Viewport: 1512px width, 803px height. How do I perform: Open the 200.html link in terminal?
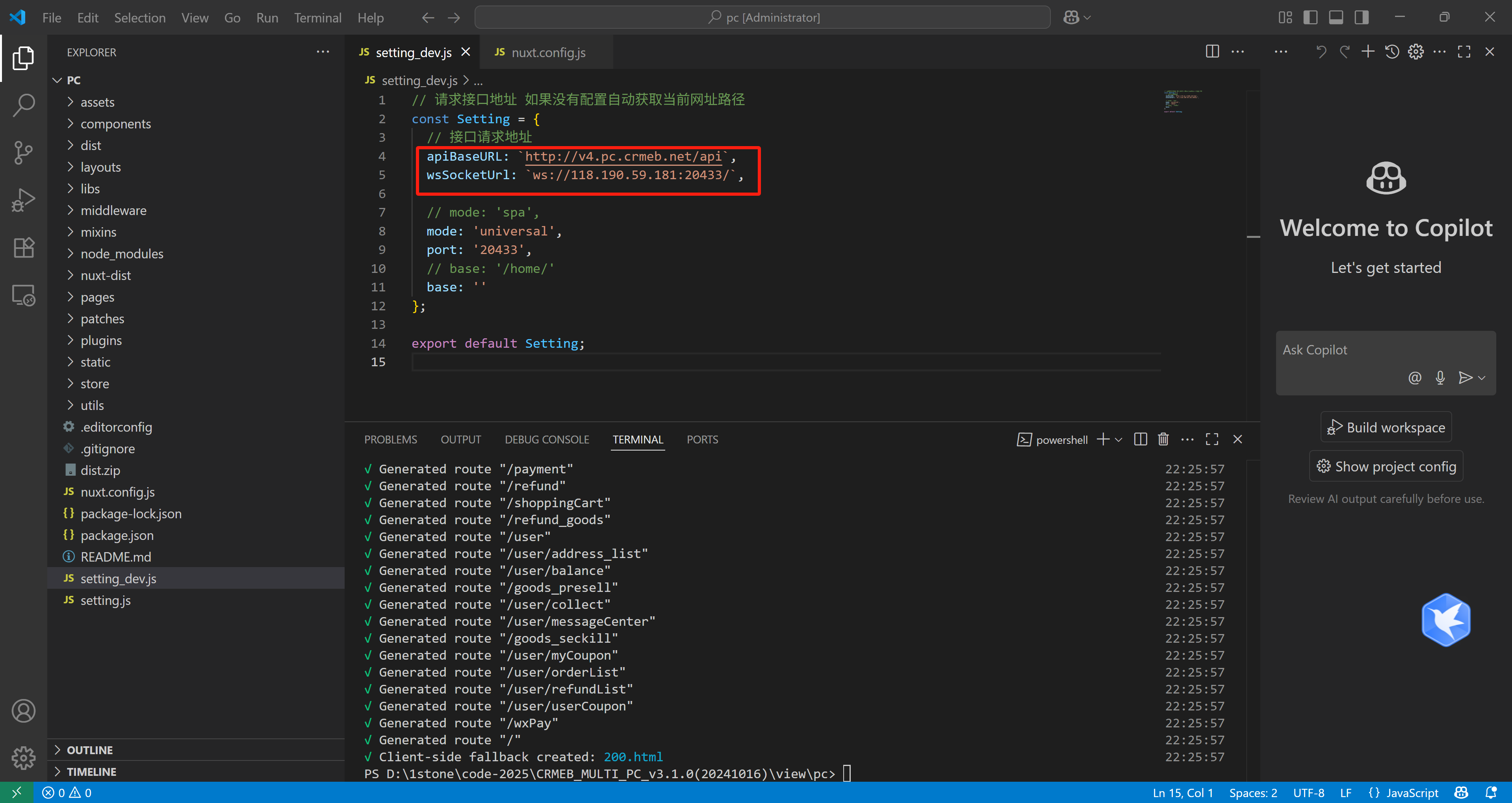pos(633,757)
